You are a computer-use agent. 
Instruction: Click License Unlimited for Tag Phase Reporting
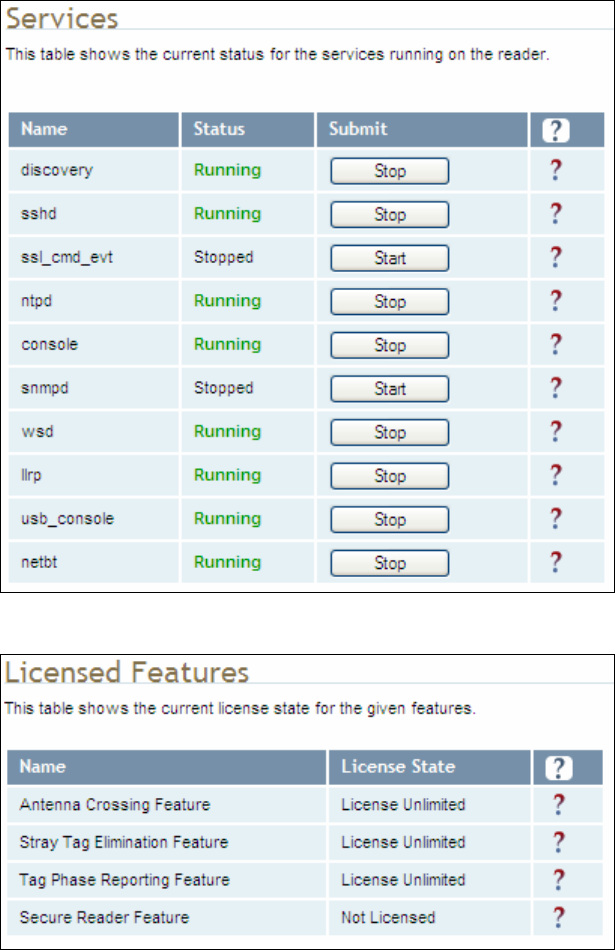403,880
